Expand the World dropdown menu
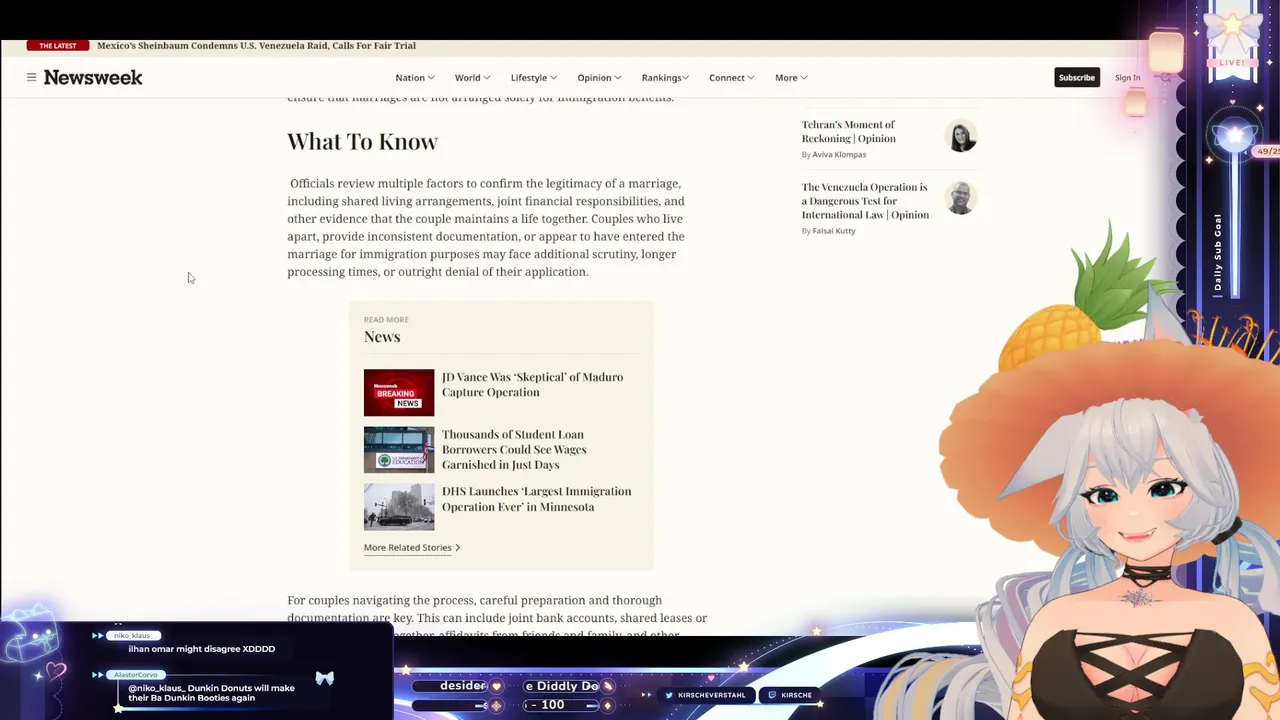The height and width of the screenshot is (720, 1280). pyautogui.click(x=472, y=77)
